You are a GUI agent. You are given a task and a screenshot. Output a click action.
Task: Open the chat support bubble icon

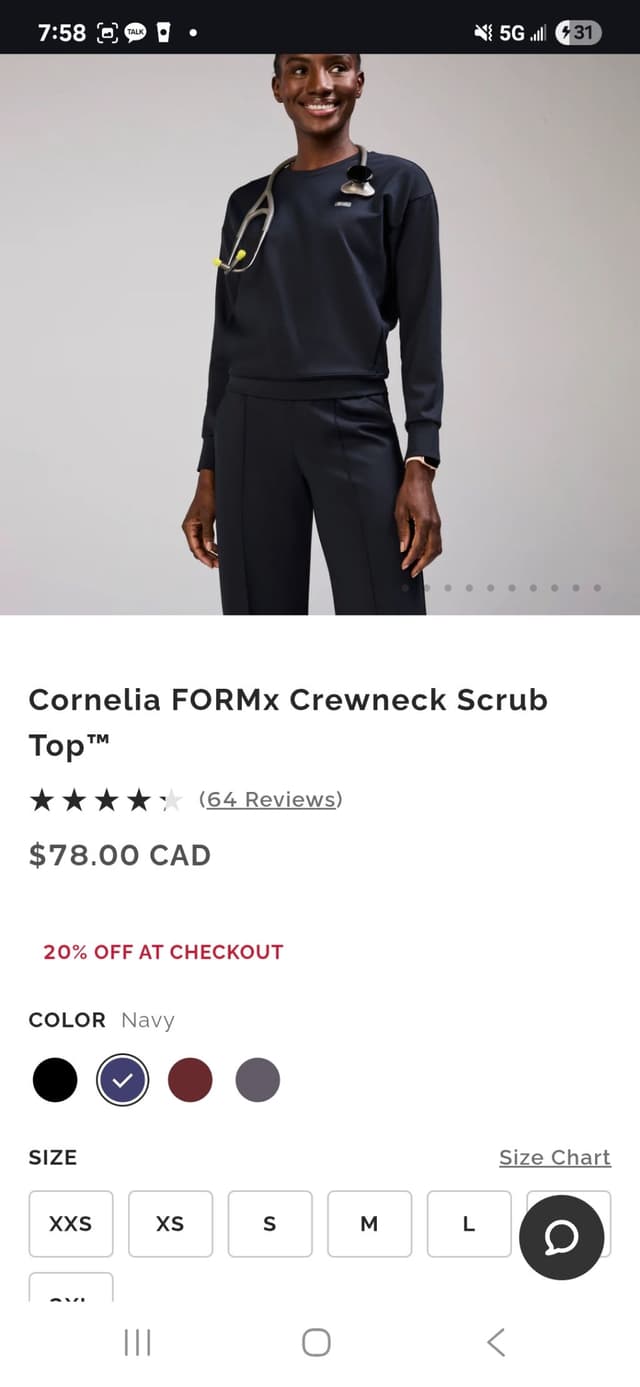[562, 1238]
